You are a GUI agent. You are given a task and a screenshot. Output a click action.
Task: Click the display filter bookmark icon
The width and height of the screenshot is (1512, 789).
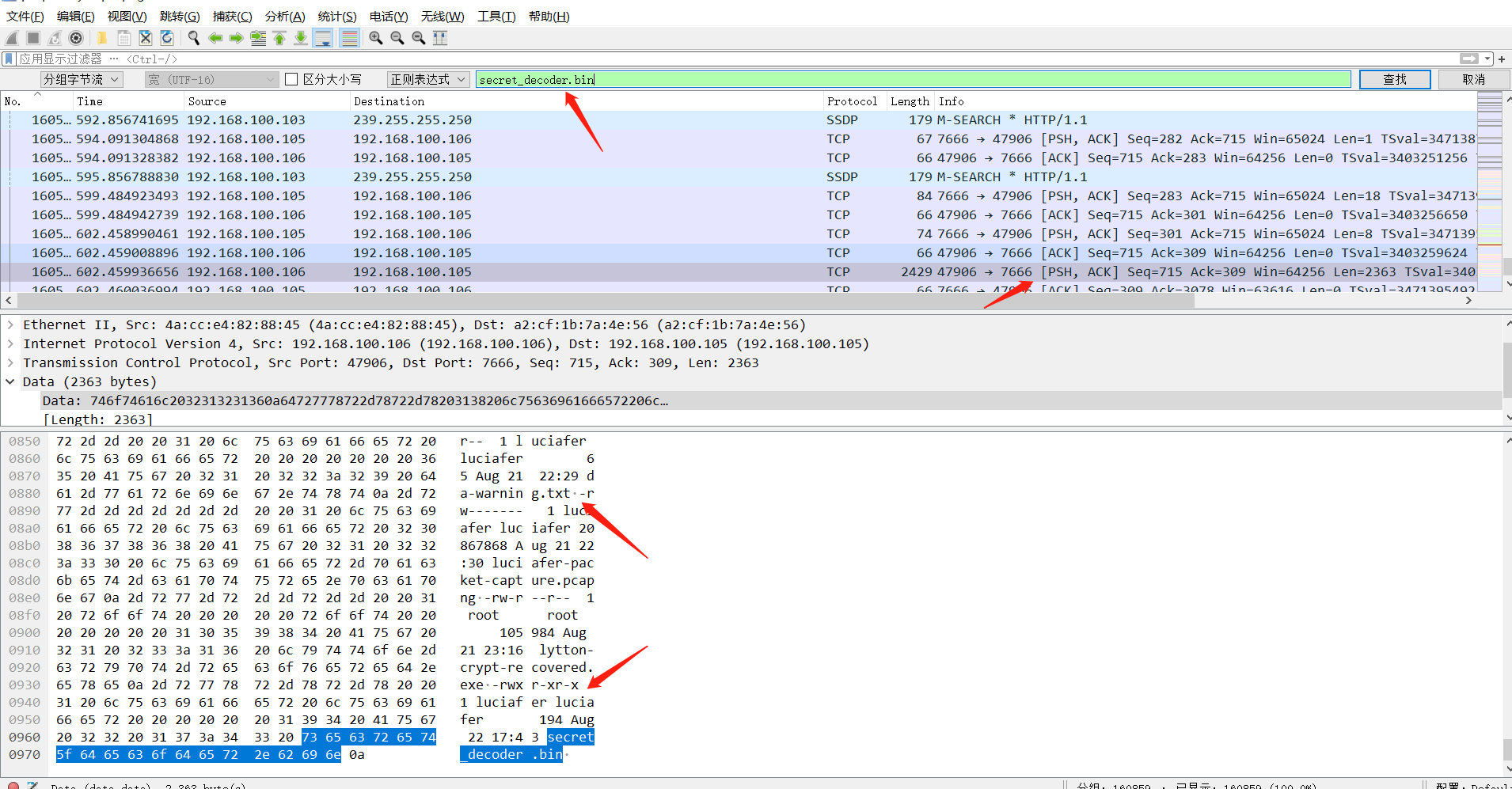coord(9,59)
